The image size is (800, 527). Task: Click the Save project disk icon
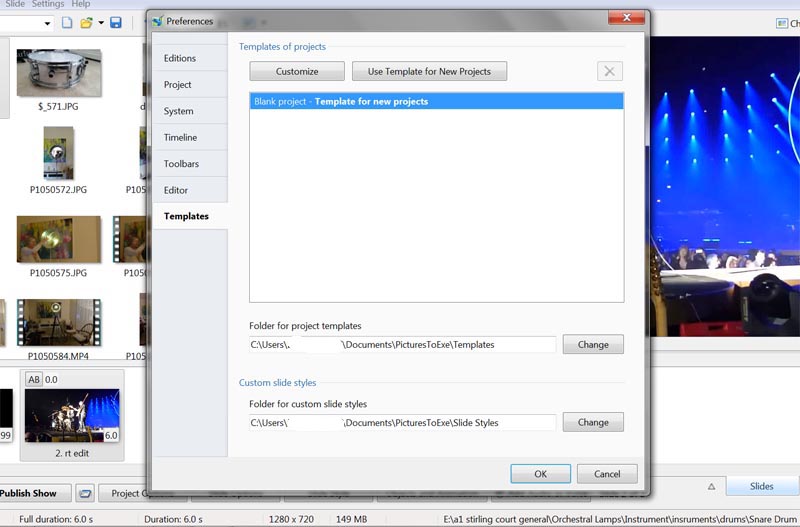point(116,23)
